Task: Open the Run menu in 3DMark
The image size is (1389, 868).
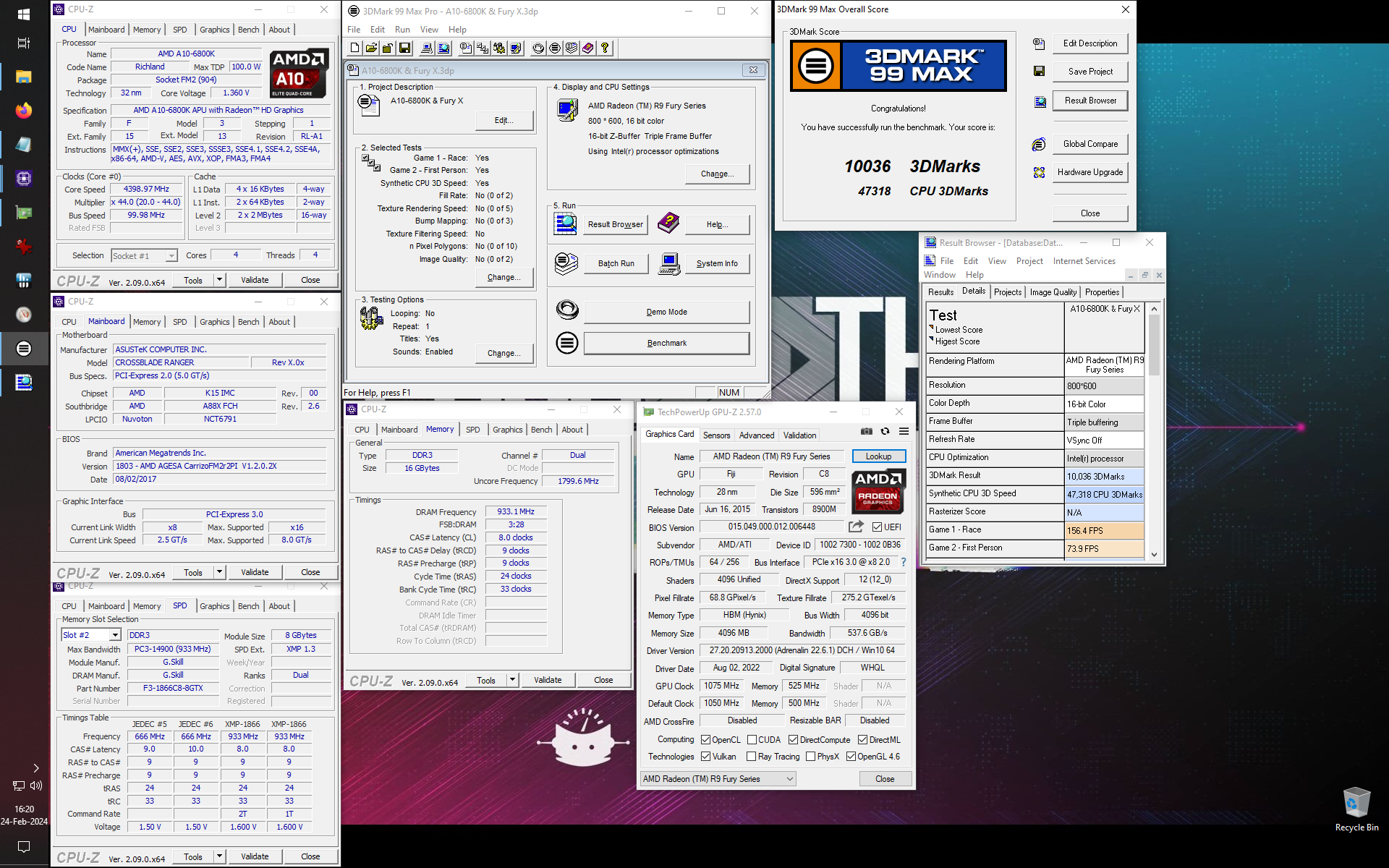Action: tap(402, 30)
